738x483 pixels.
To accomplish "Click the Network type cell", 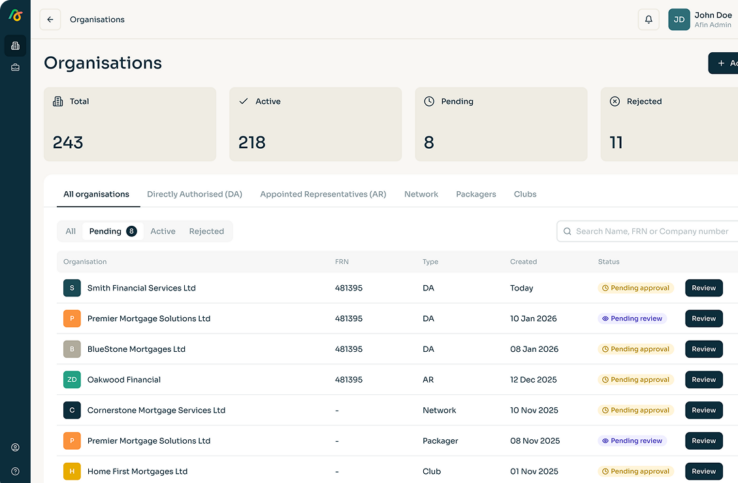I will [439, 410].
